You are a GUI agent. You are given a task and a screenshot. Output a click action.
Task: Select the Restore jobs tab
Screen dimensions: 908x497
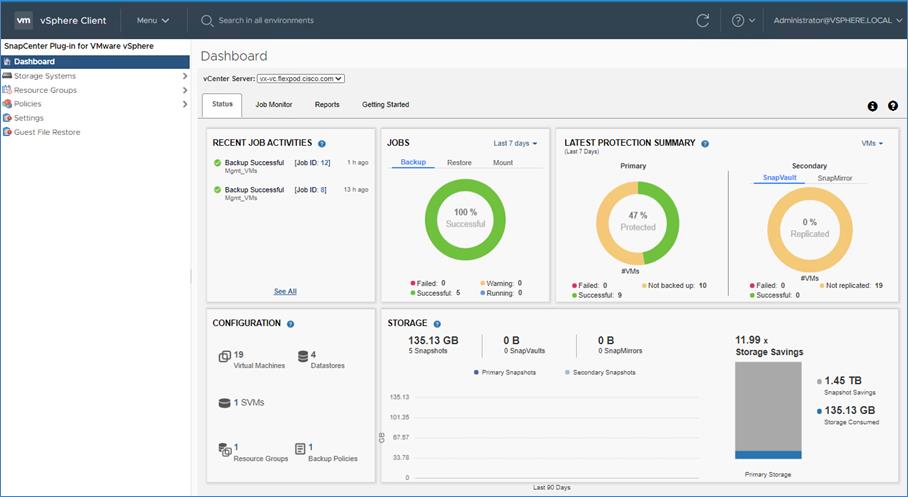[x=459, y=163]
